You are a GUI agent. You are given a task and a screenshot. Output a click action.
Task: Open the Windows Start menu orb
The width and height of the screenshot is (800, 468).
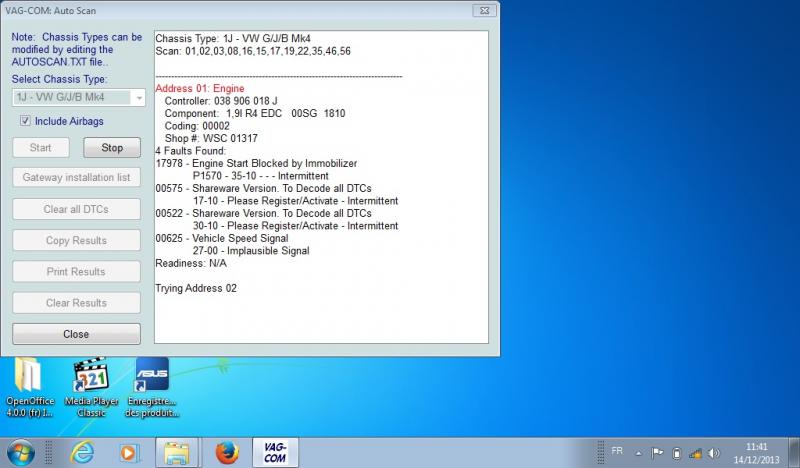pyautogui.click(x=21, y=453)
